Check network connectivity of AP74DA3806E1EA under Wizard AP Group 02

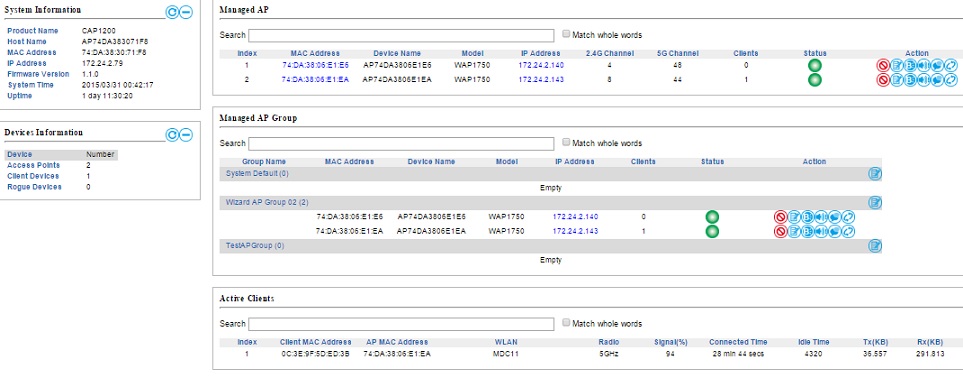(835, 231)
